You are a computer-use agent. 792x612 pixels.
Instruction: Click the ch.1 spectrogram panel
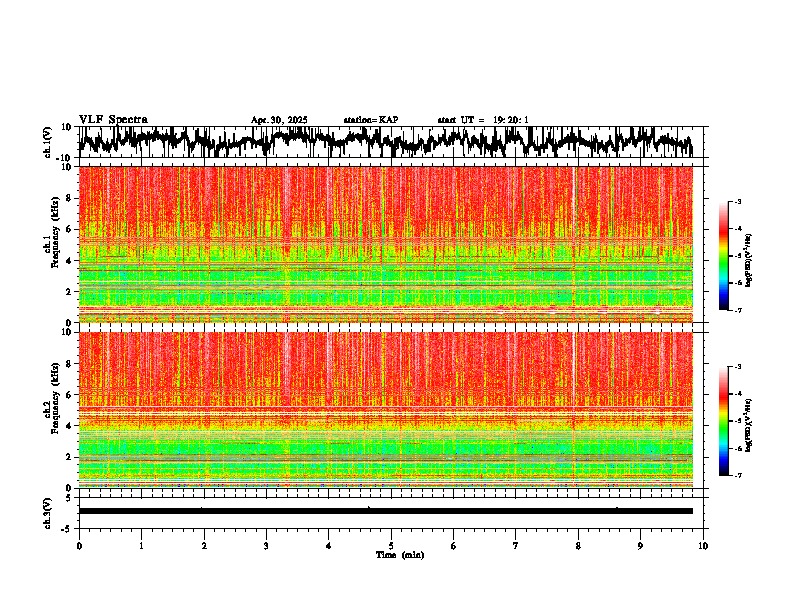click(x=385, y=244)
